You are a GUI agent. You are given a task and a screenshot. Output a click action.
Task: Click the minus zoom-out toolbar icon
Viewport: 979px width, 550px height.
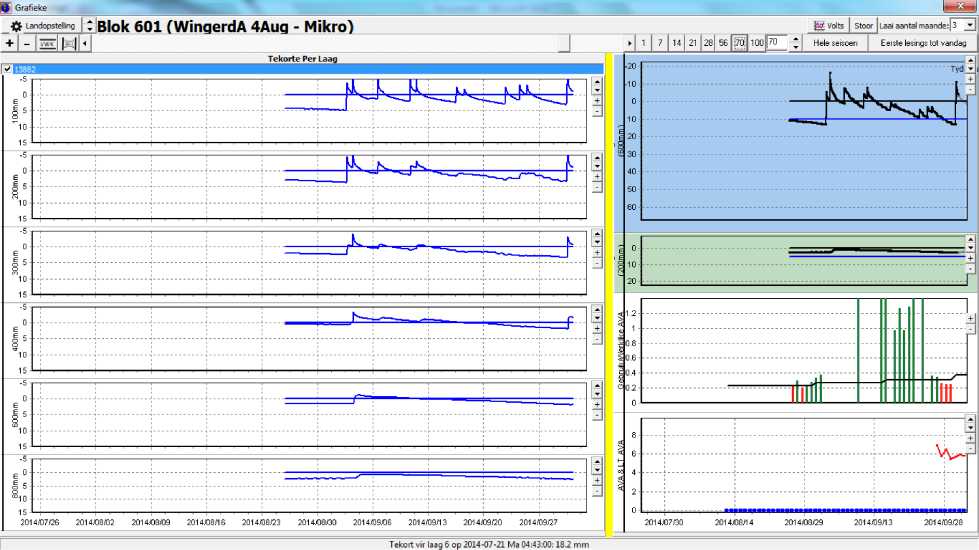[x=27, y=43]
